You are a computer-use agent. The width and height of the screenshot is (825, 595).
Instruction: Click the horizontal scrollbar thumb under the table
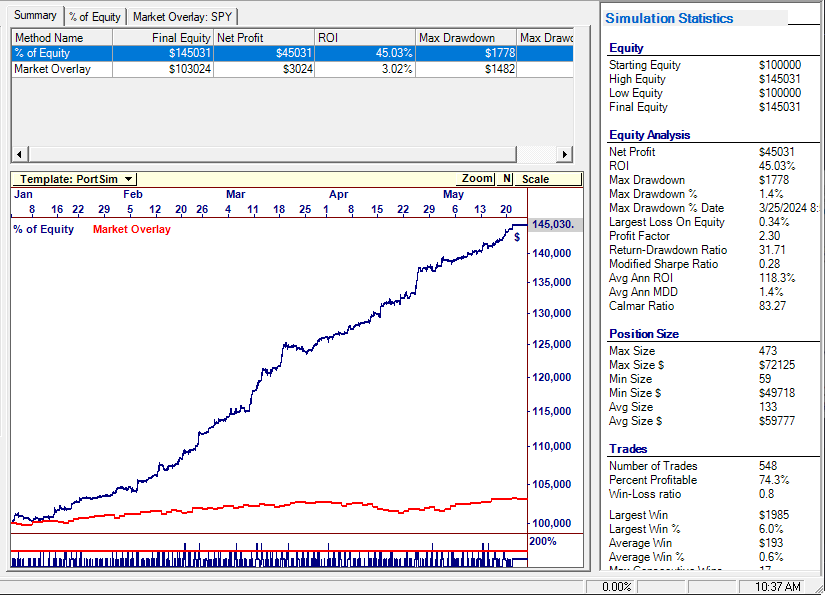point(273,154)
